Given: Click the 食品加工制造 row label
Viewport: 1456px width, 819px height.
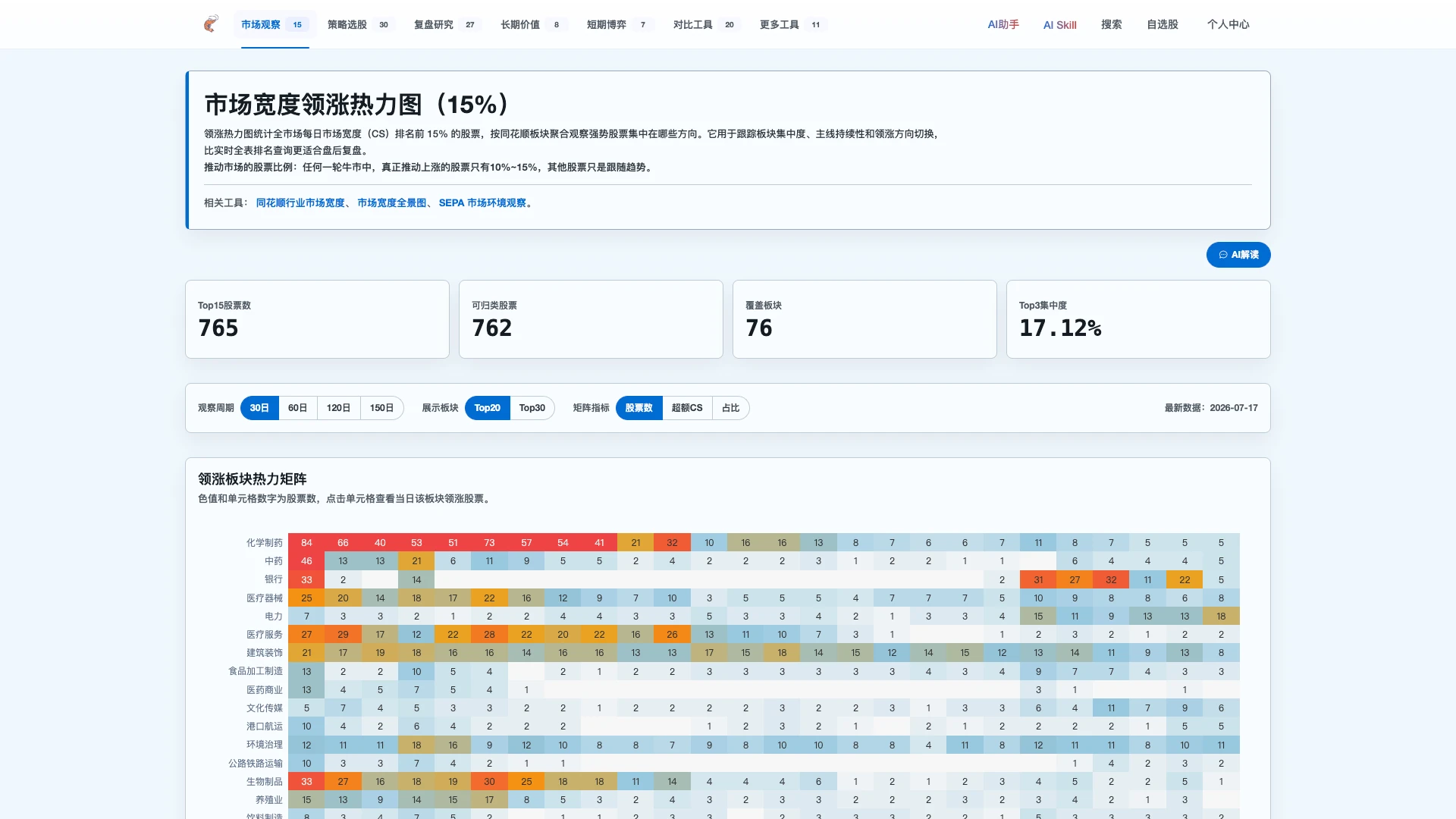Looking at the screenshot, I should [x=256, y=671].
